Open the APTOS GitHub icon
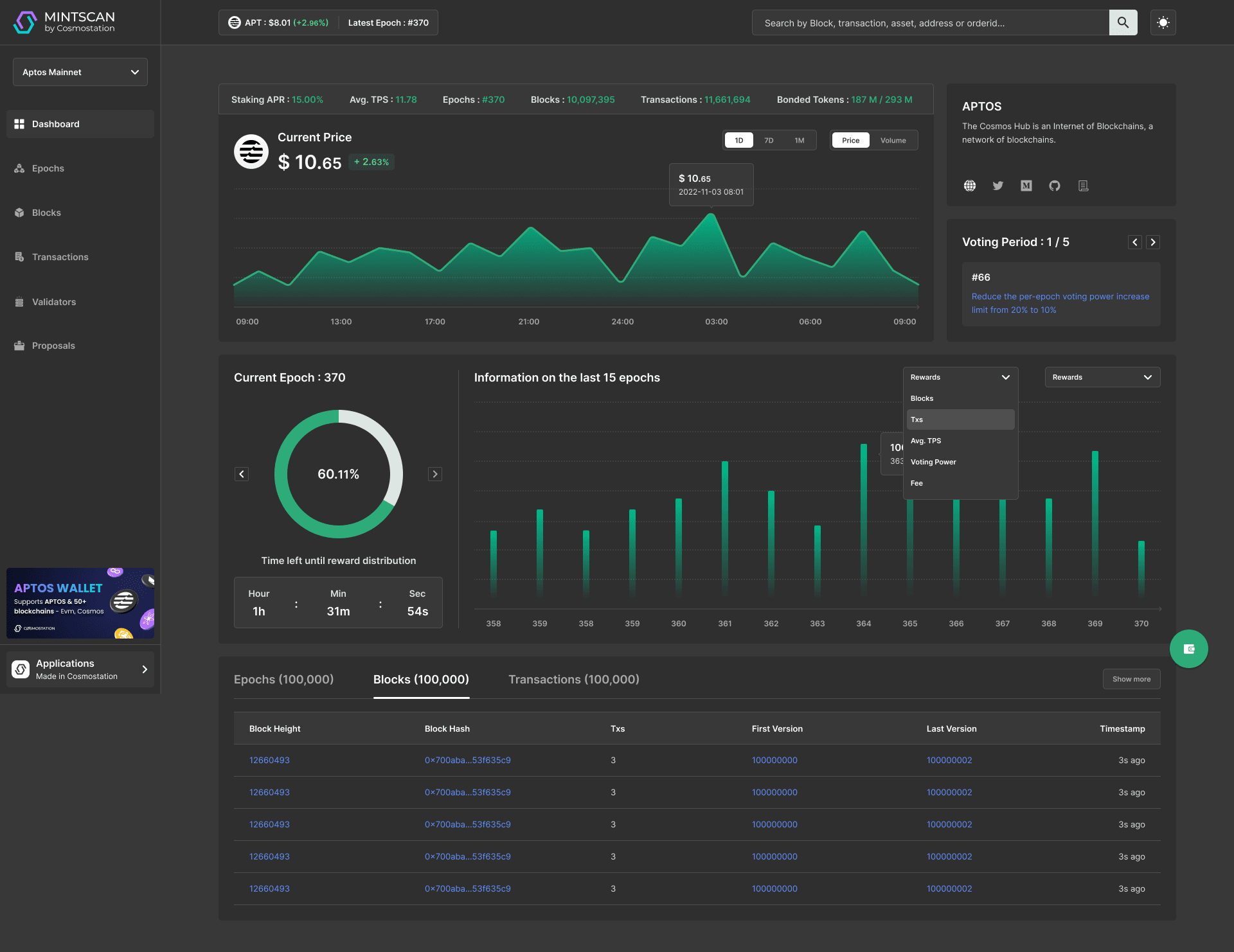 [x=1055, y=186]
